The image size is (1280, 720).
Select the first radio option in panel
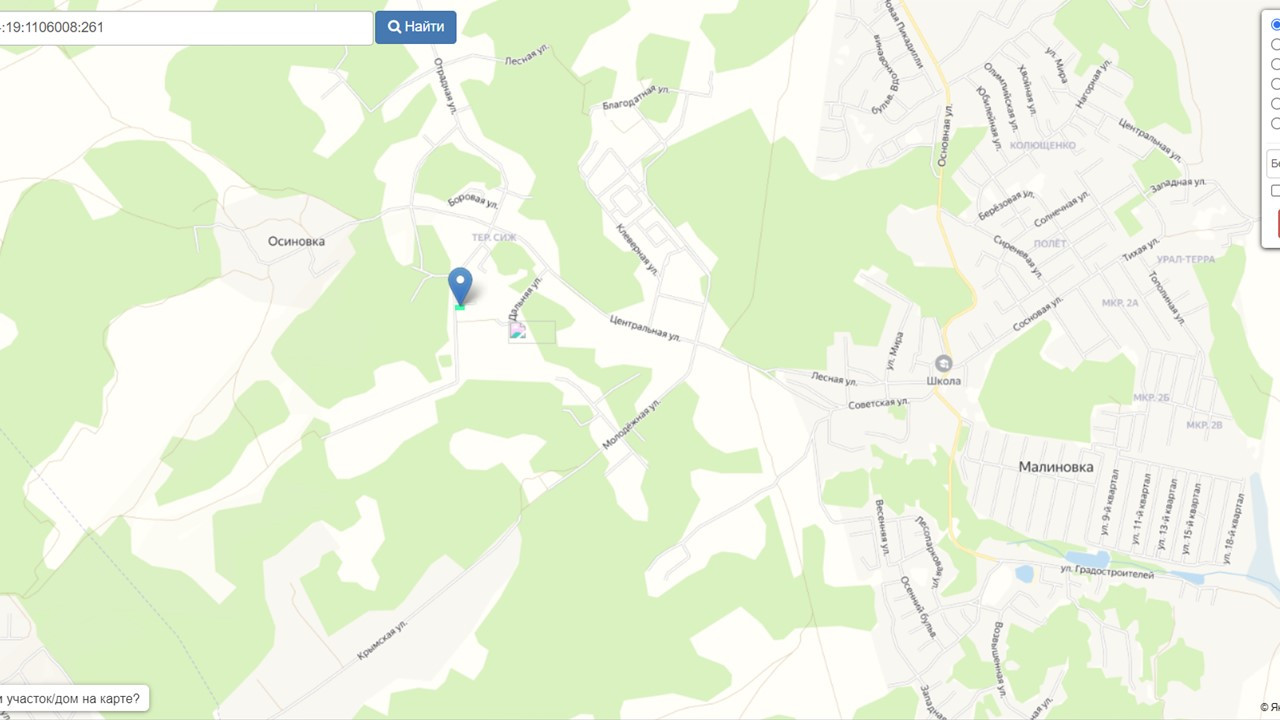(x=1275, y=25)
